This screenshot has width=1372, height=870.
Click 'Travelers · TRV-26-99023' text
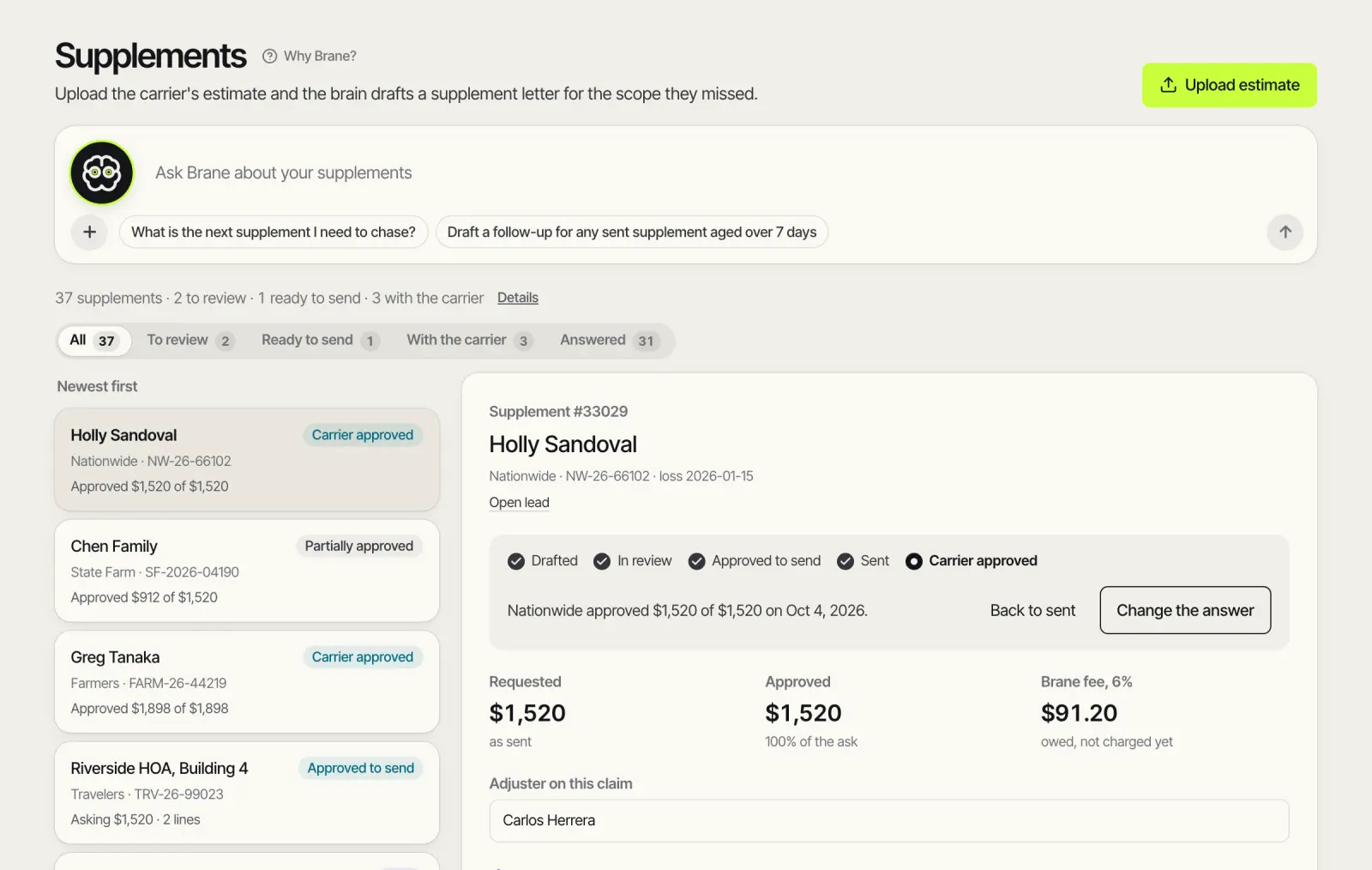(x=147, y=794)
